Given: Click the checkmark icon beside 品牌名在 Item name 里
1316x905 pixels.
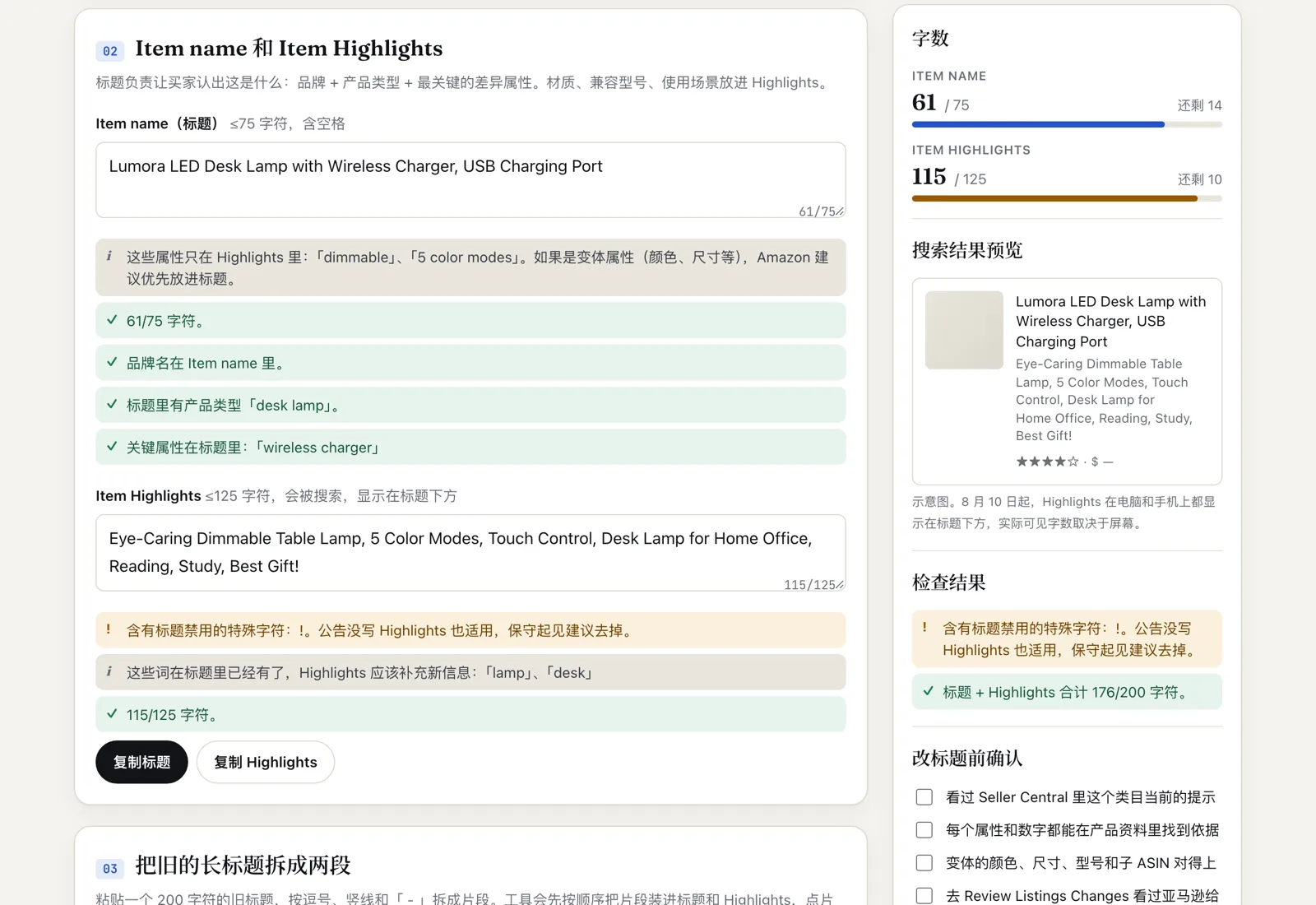Looking at the screenshot, I should 112,362.
